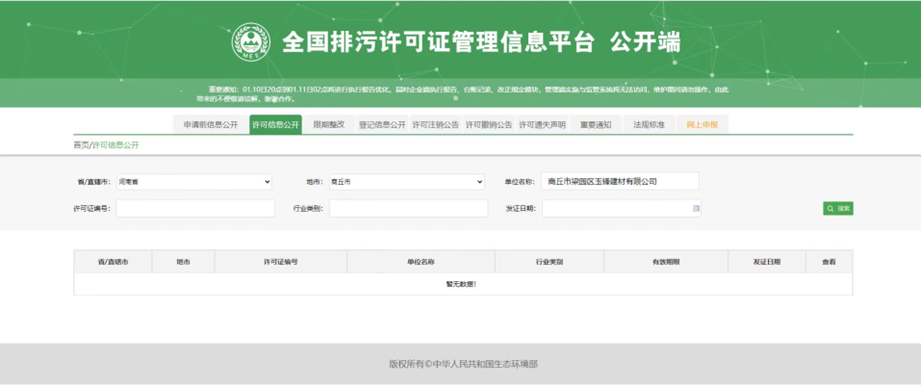The height and width of the screenshot is (389, 921).
Task: Click the green 搜索 search button
Action: pos(838,208)
